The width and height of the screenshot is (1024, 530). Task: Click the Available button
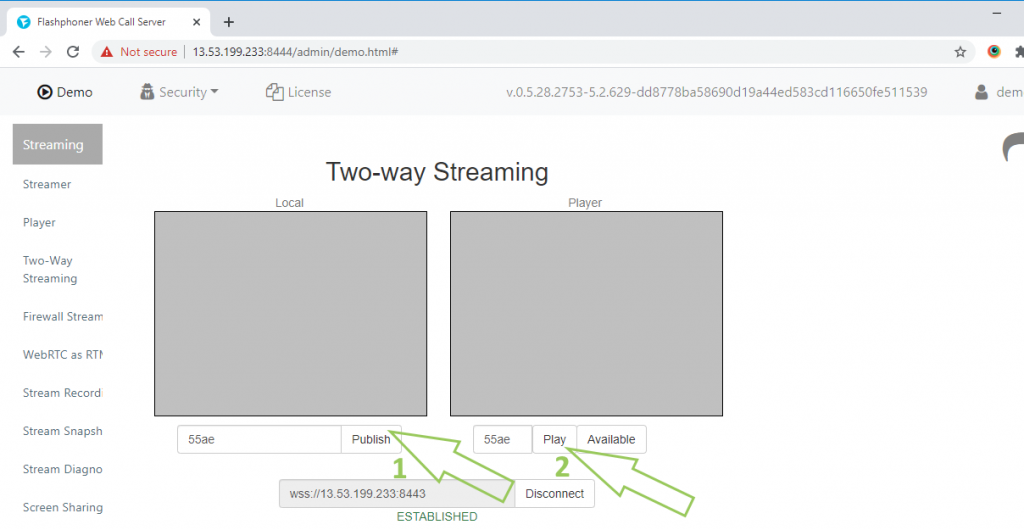pos(611,439)
